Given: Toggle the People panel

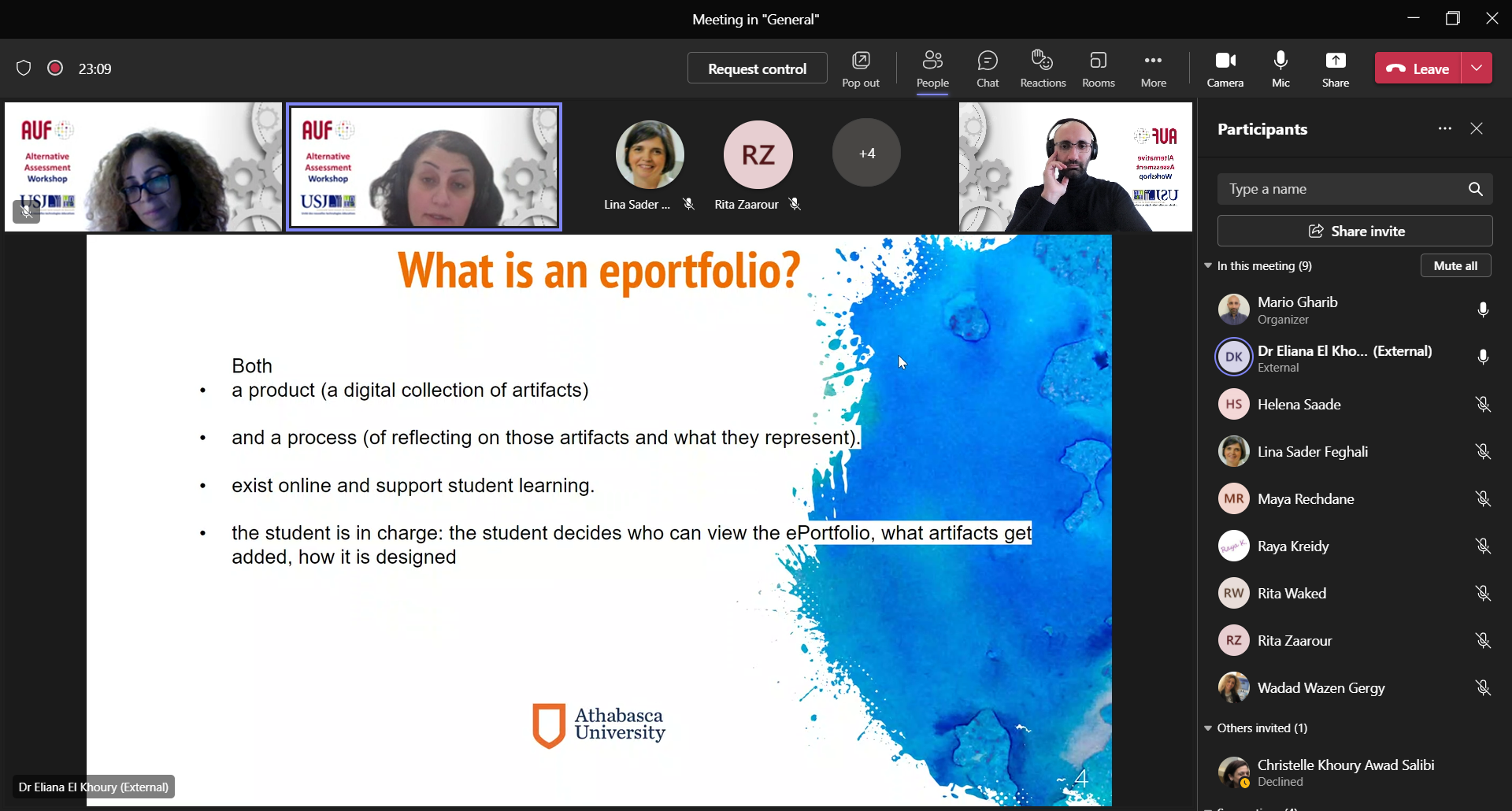Looking at the screenshot, I should 932,69.
